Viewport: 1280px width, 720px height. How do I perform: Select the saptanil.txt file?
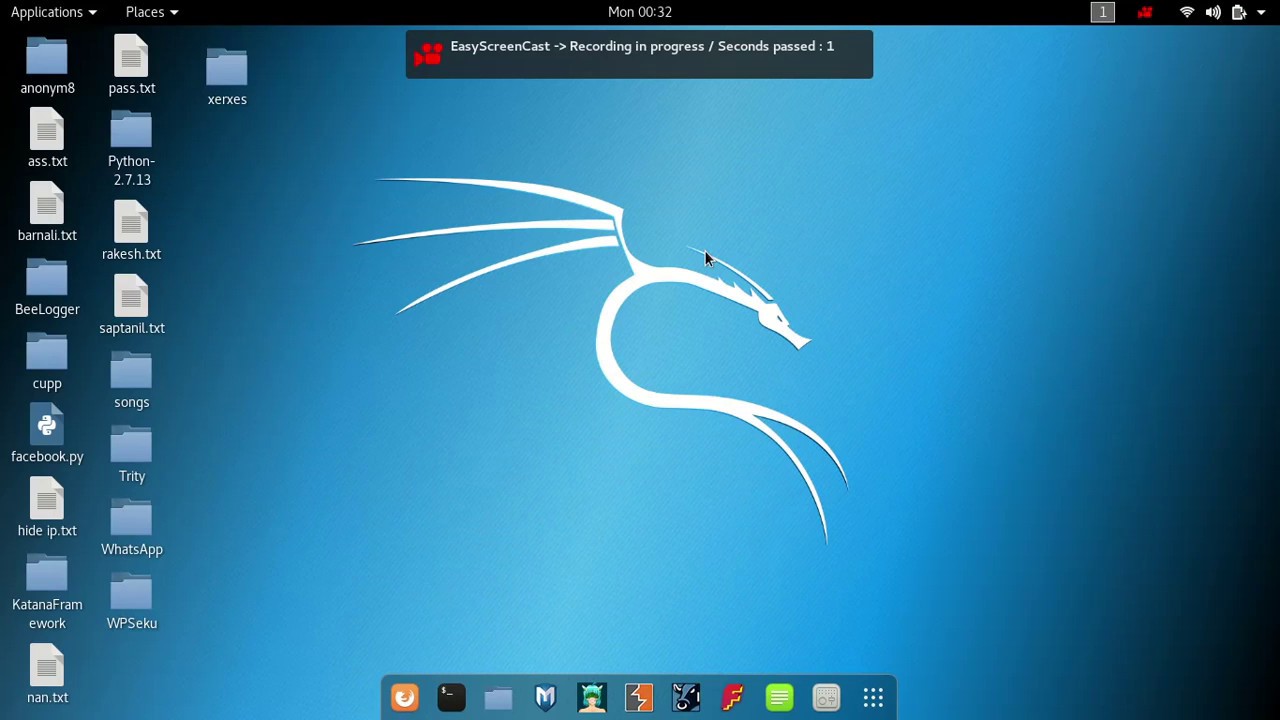coord(132,306)
